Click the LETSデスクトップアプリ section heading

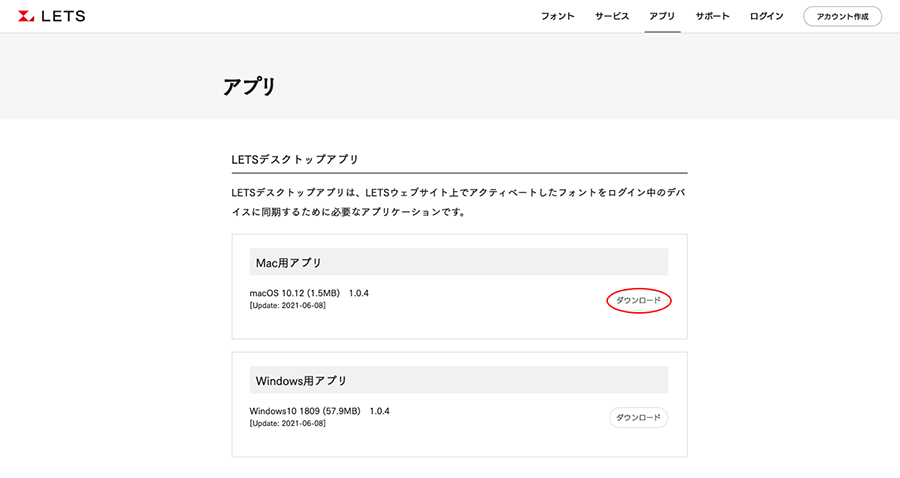pyautogui.click(x=295, y=160)
